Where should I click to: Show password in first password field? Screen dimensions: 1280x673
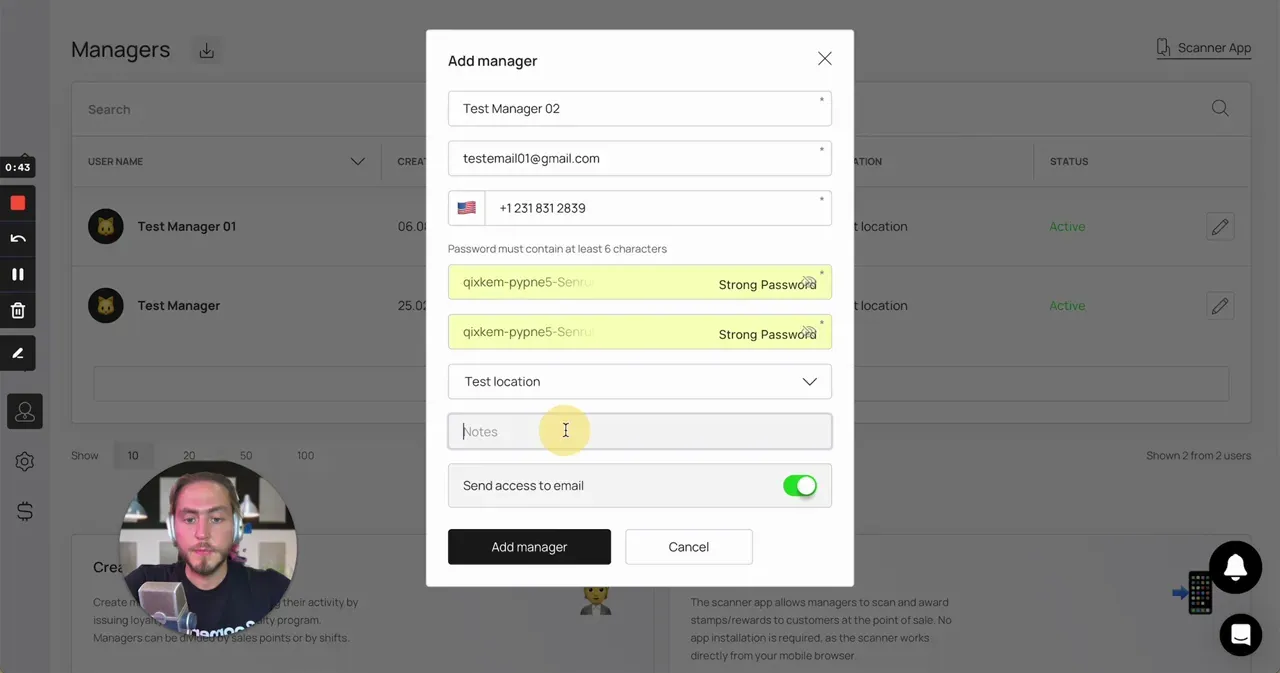(x=809, y=281)
